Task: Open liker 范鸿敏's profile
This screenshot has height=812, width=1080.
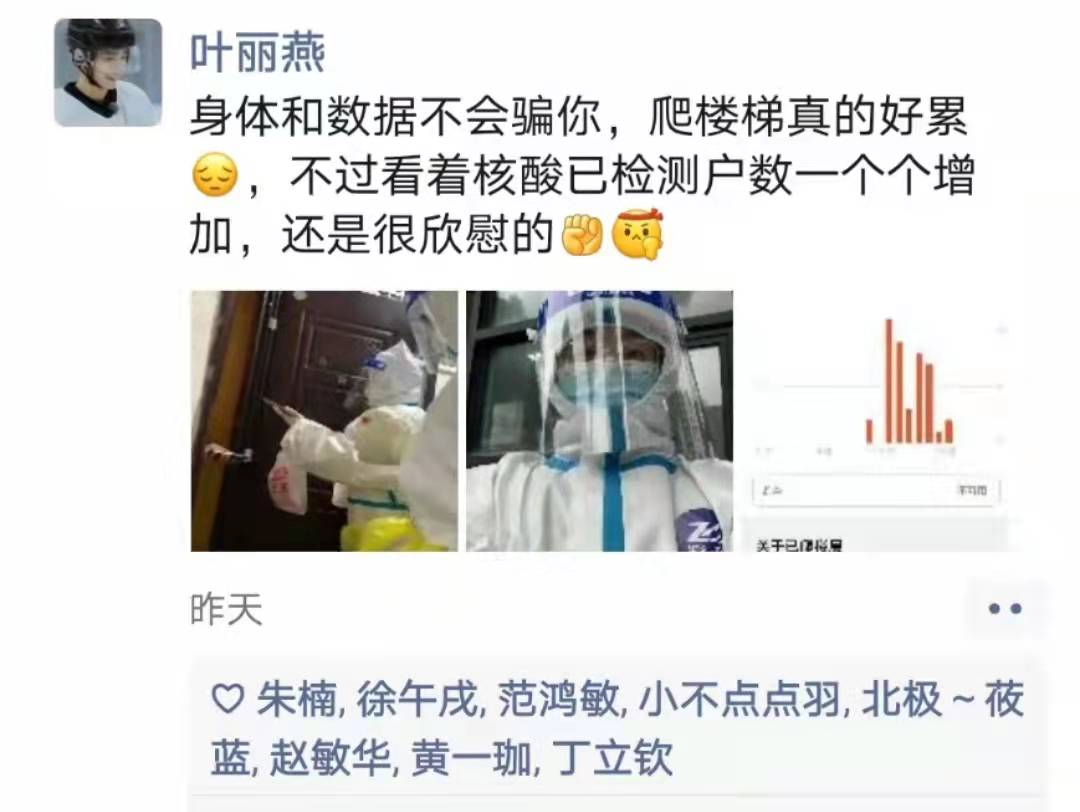Action: (x=558, y=700)
